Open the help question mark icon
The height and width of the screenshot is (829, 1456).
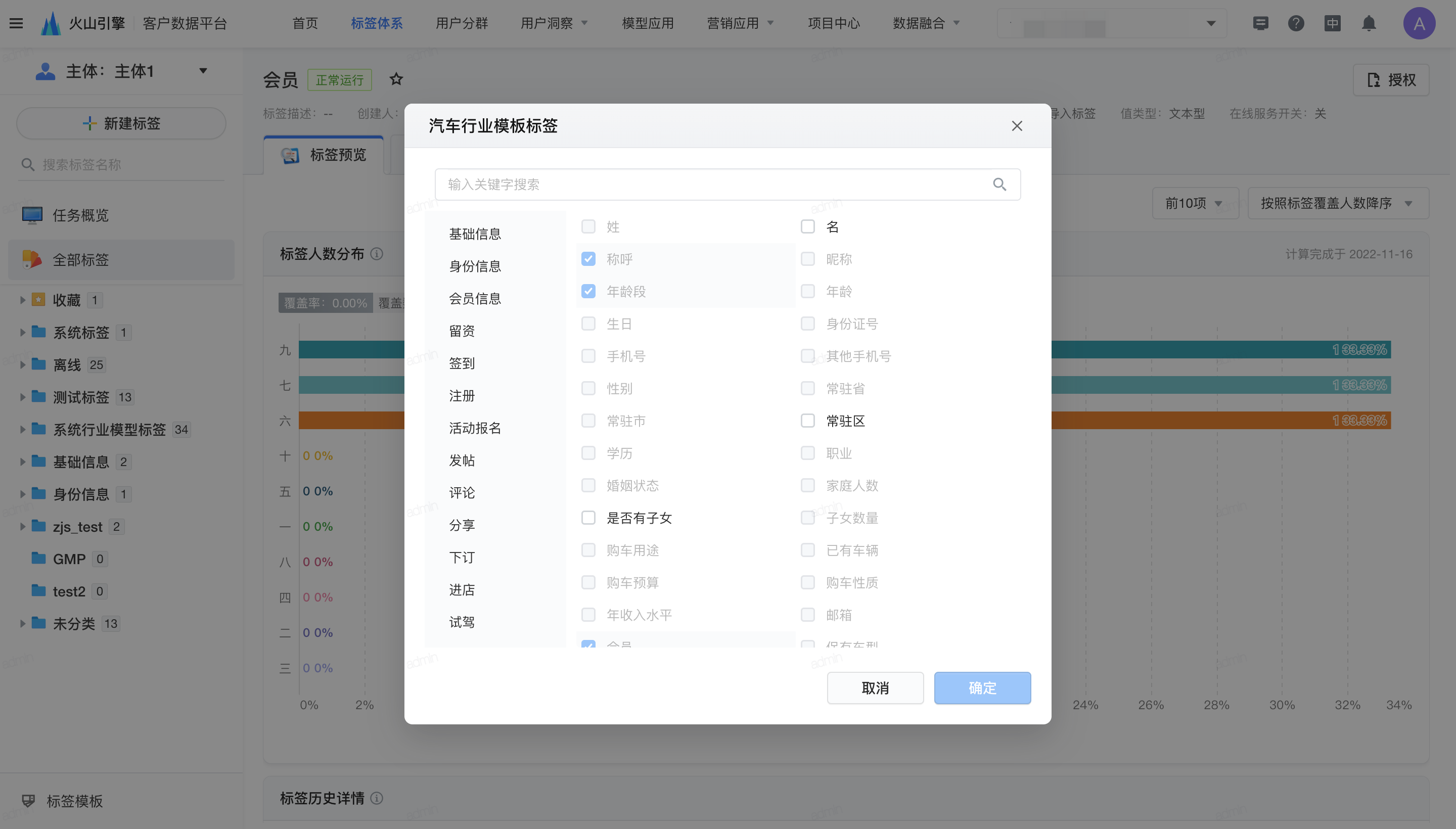[x=1297, y=23]
